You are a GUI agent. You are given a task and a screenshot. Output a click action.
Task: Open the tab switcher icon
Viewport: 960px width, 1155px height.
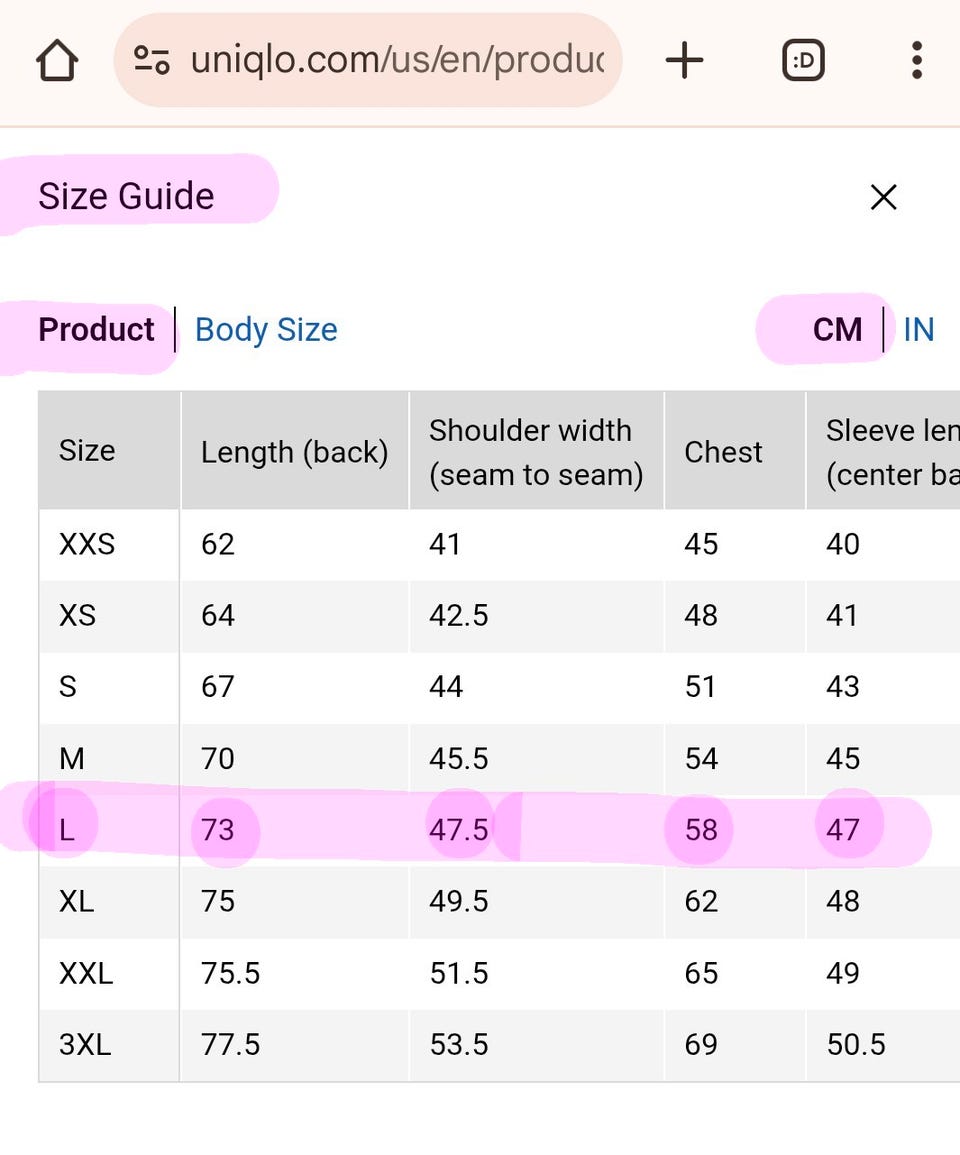pyautogui.click(x=802, y=61)
